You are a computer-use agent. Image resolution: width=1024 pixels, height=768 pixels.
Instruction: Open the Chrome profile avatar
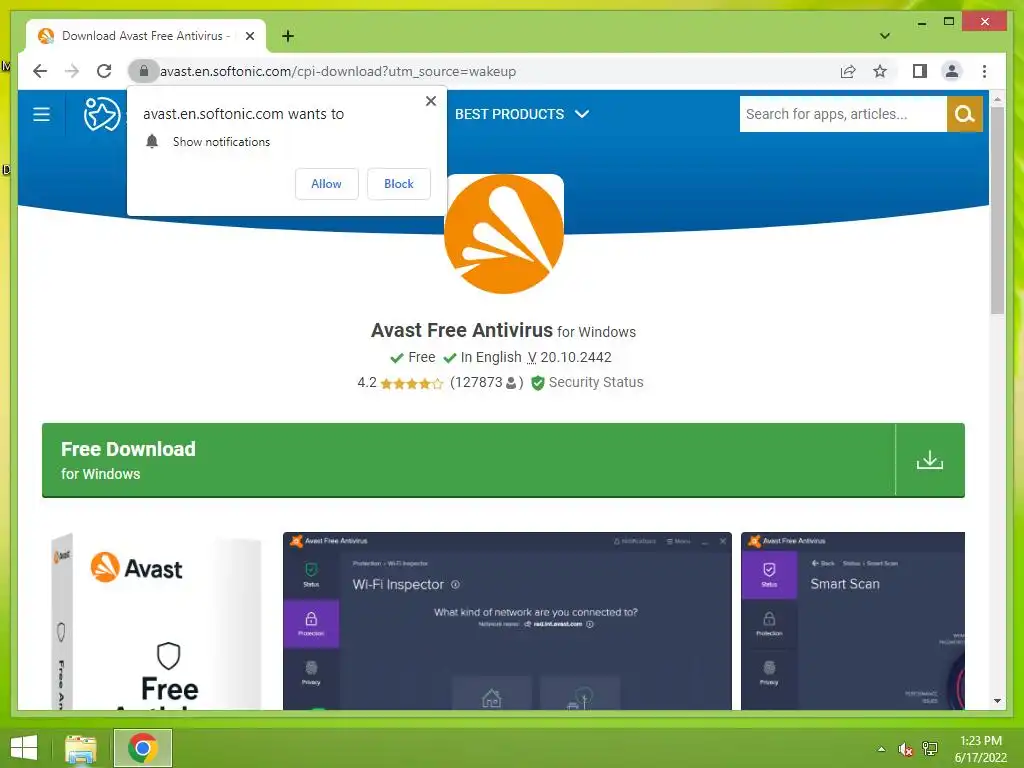952,71
